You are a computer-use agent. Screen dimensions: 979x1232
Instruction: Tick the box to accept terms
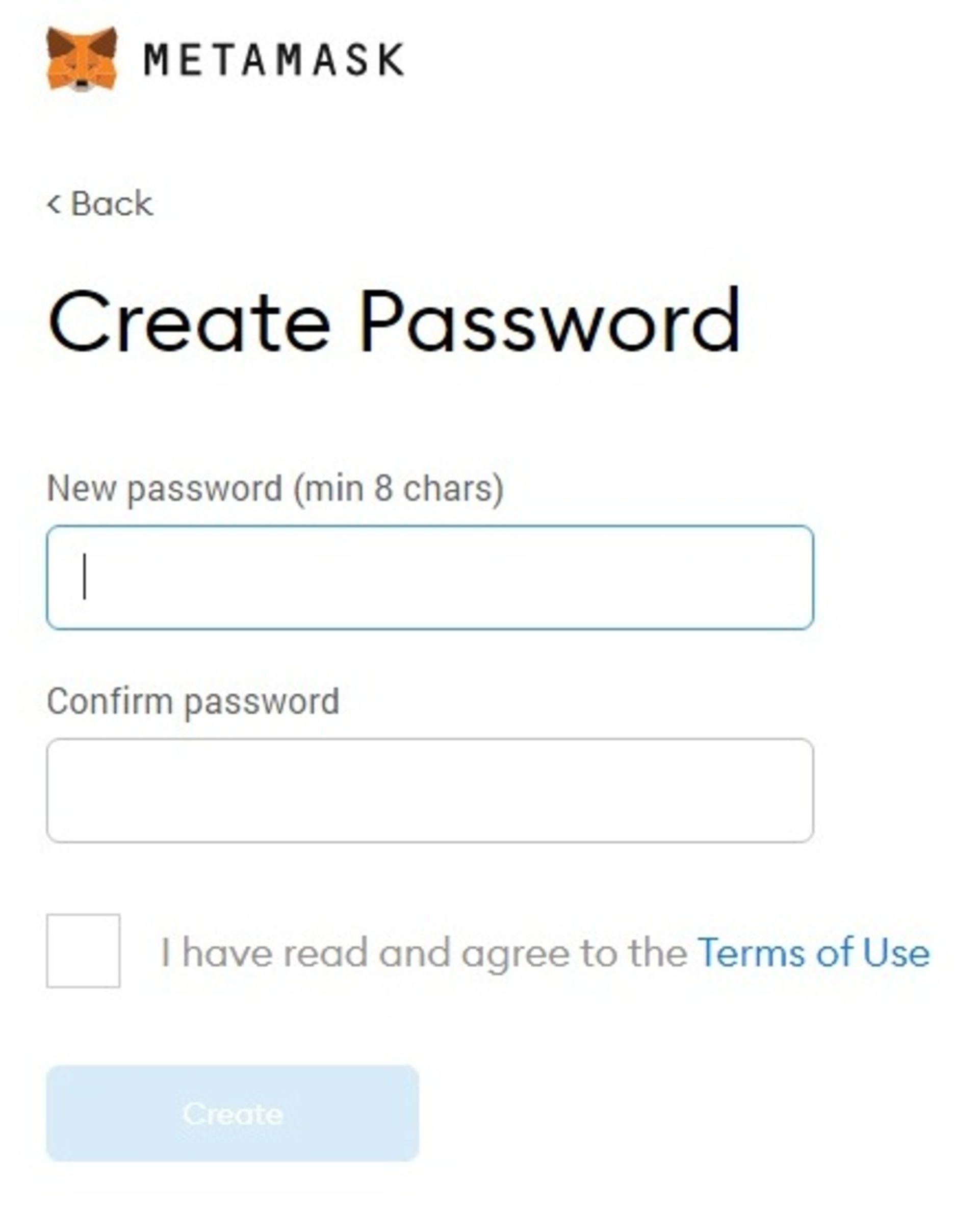coord(84,951)
